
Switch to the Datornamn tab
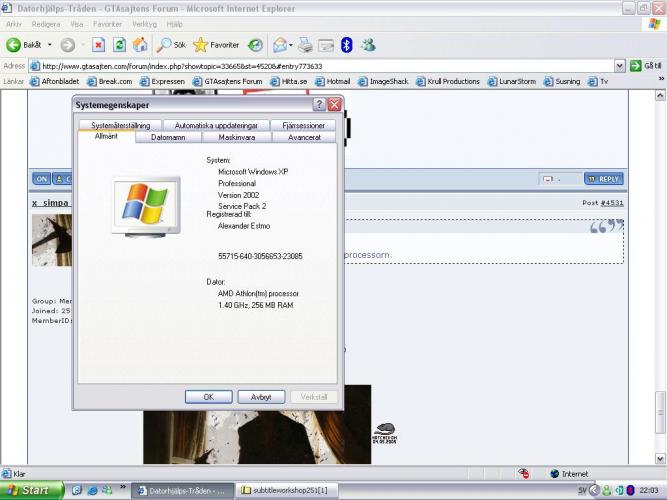pos(168,137)
